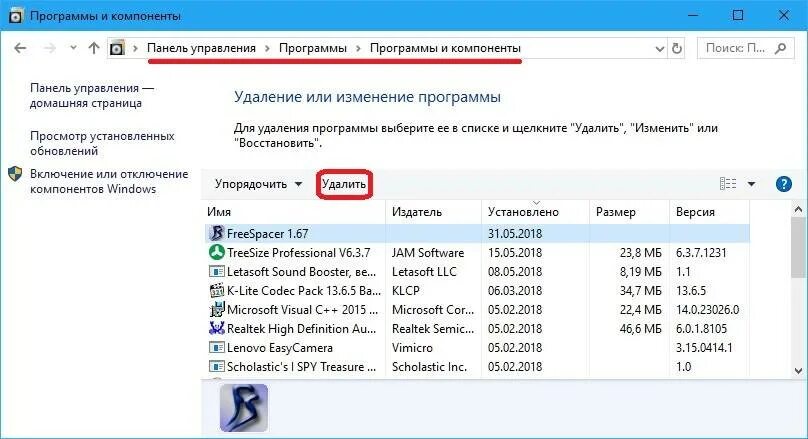Open the "Упорядочить" dropdown menu
This screenshot has height=439, width=808.
coord(258,184)
